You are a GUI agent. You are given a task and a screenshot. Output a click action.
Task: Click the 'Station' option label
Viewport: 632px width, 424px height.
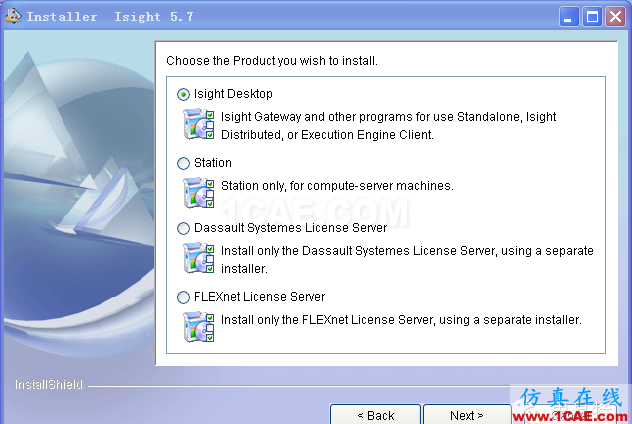[x=213, y=163]
